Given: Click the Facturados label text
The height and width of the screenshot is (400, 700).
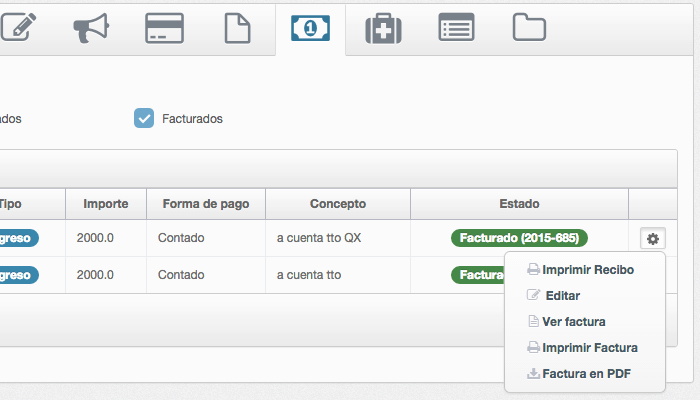Looking at the screenshot, I should 192,119.
